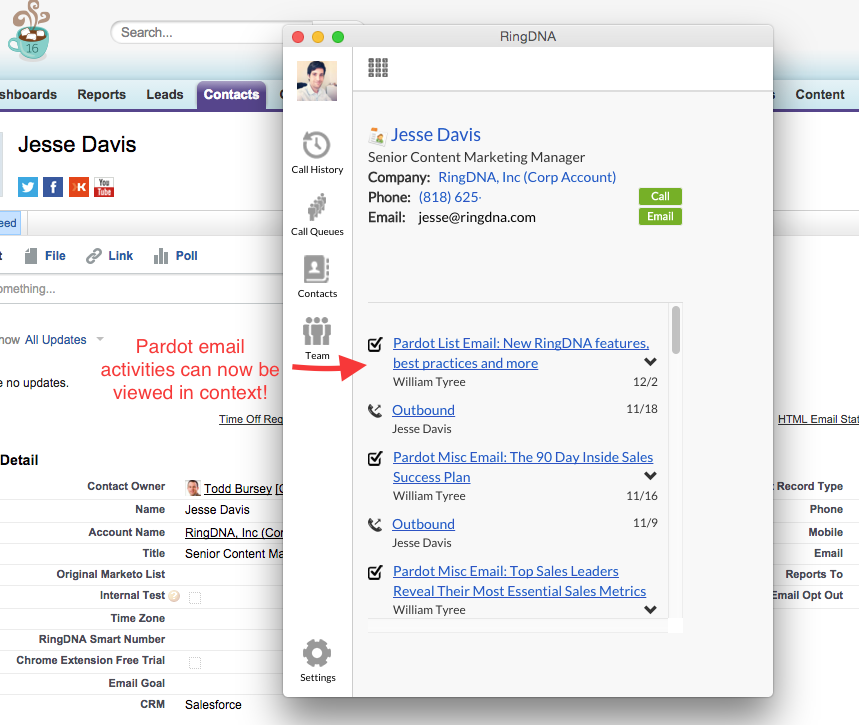
Task: Open Pardot Misc Email: Top Sales Leaders link
Action: tap(519, 581)
